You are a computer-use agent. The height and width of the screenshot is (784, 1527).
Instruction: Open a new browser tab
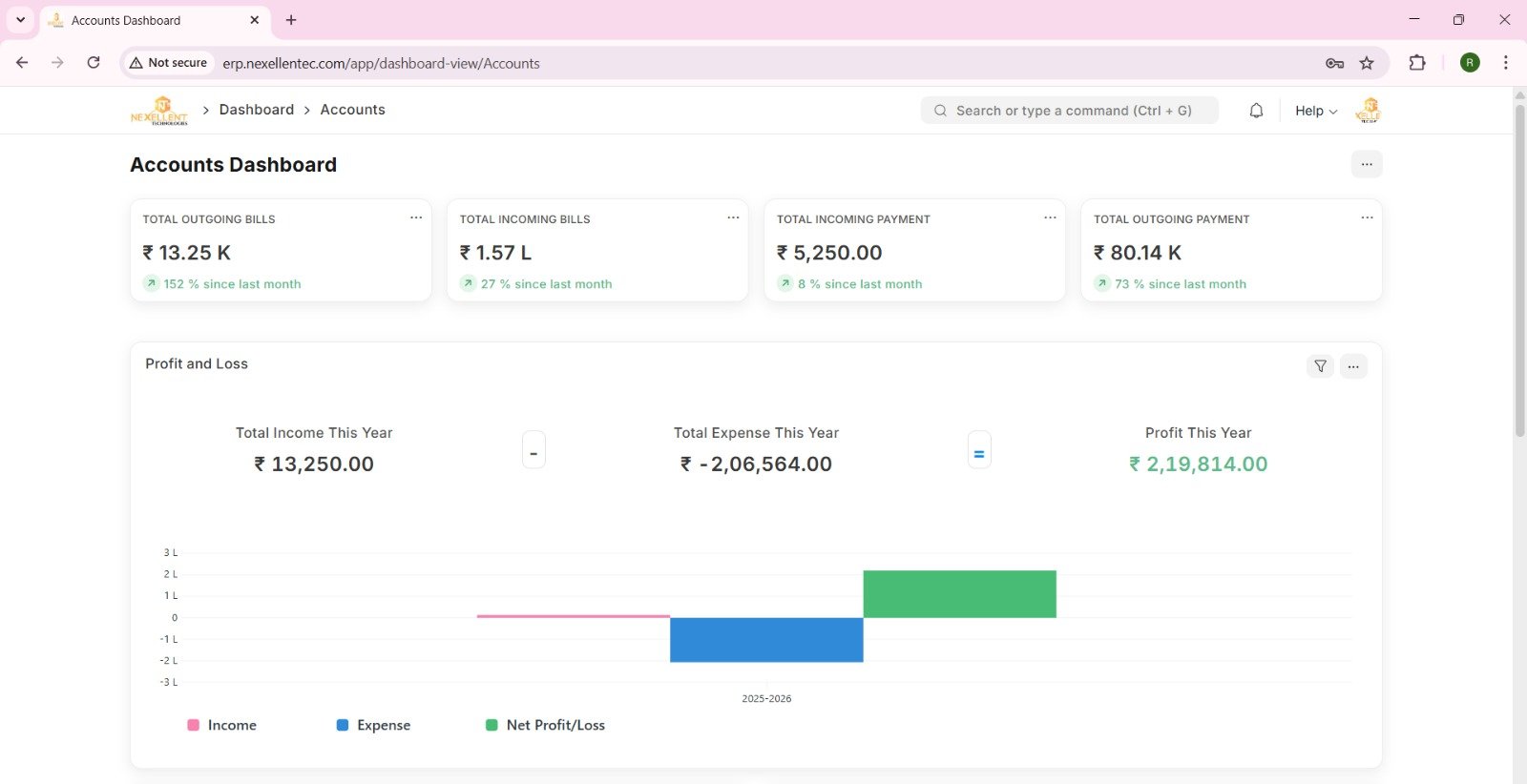(x=291, y=20)
